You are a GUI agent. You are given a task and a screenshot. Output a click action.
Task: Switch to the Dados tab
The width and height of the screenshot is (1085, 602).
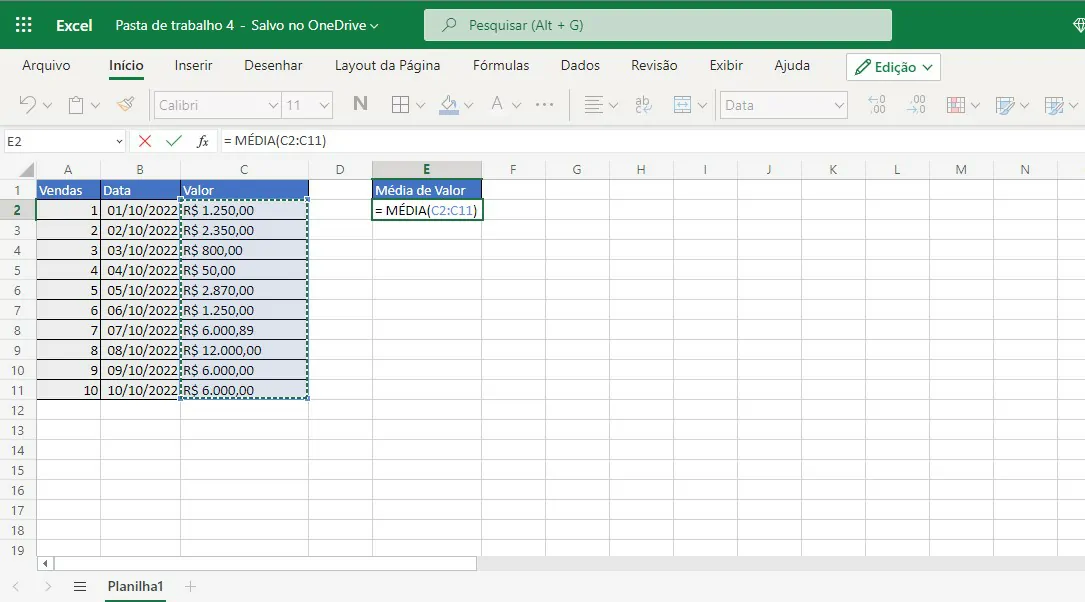click(x=580, y=65)
